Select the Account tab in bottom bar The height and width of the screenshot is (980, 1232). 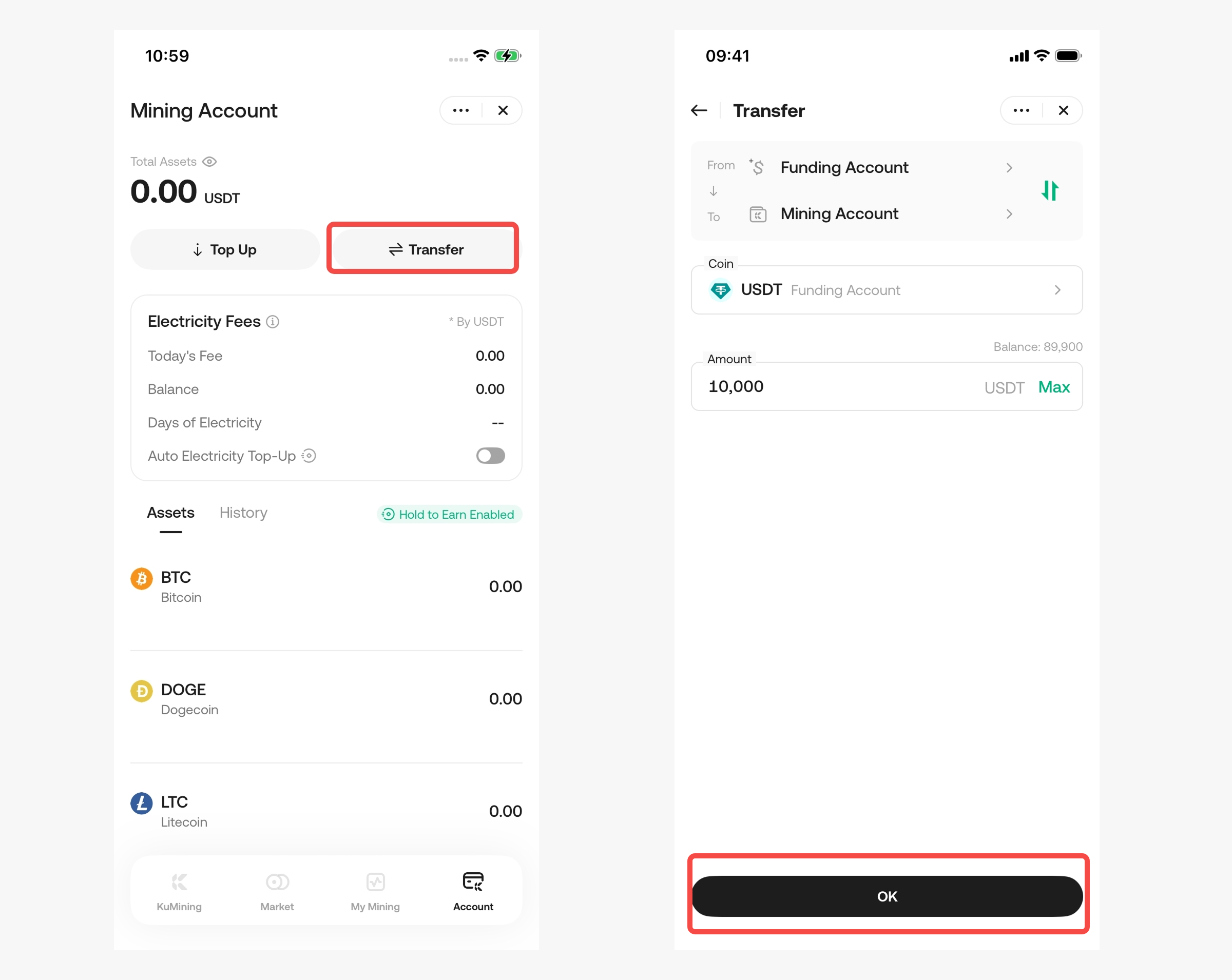[x=473, y=891]
